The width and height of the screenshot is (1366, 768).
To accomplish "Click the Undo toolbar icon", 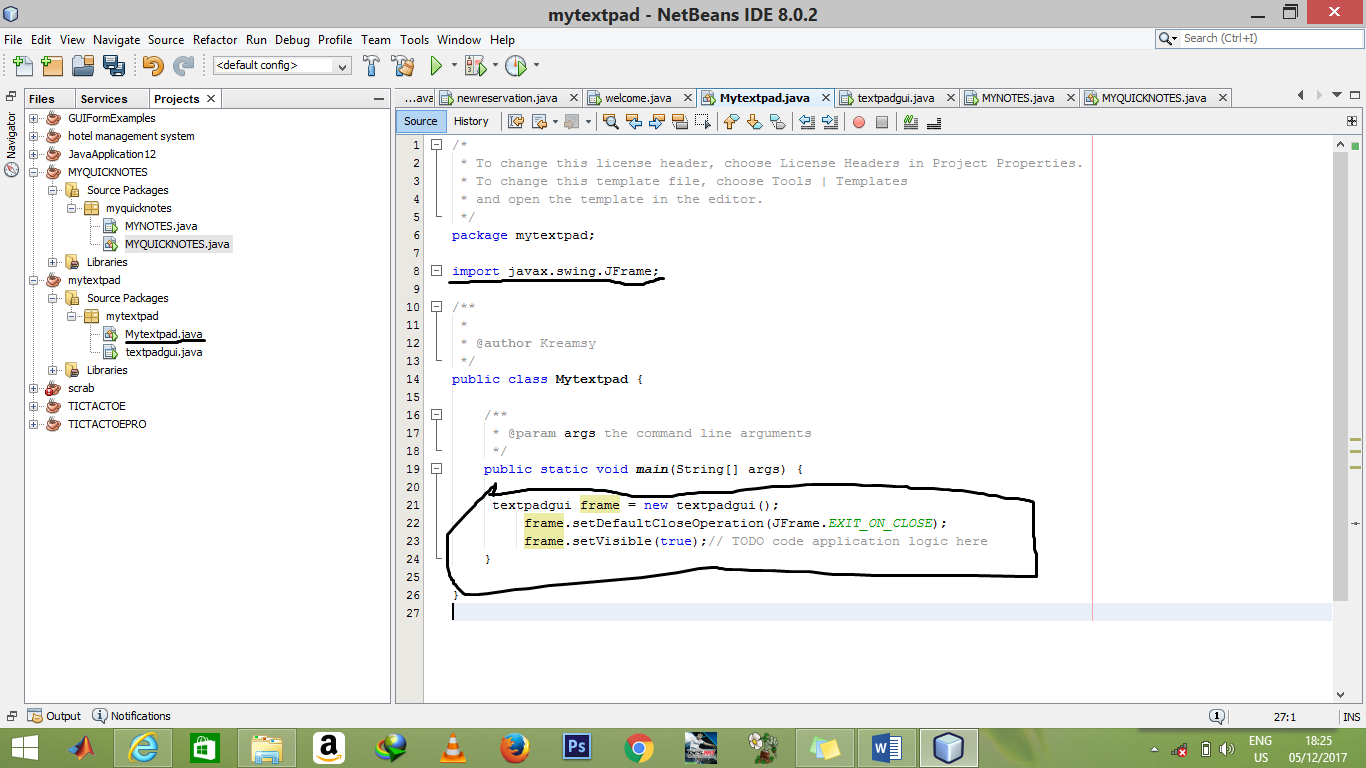I will (x=153, y=66).
